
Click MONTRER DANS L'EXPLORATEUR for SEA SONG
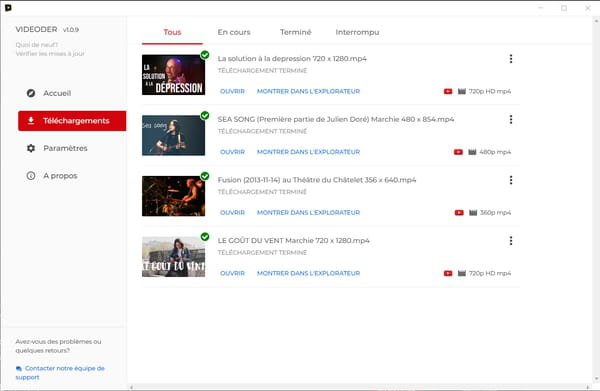[308, 152]
